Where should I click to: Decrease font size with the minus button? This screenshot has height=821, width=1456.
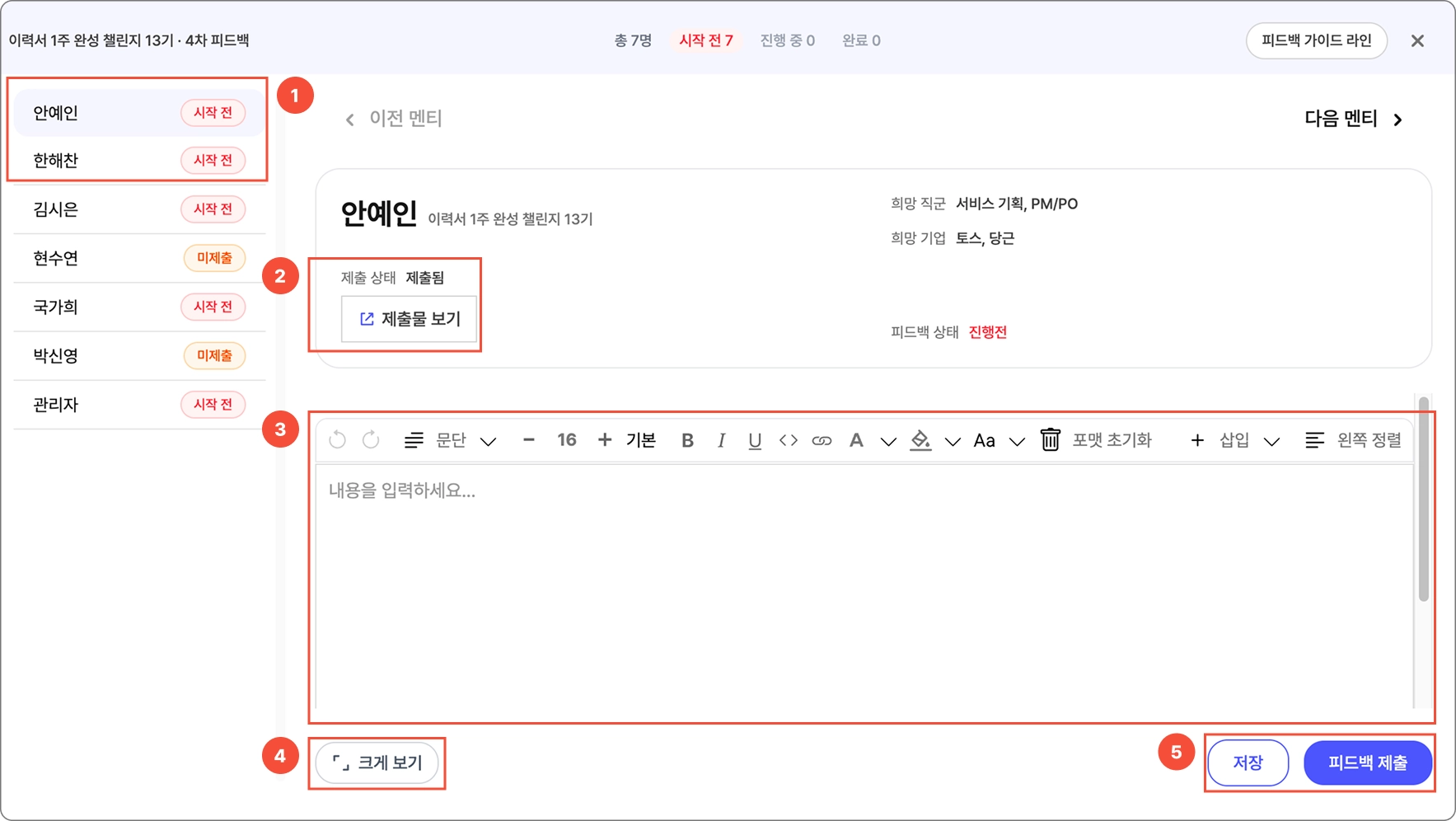[529, 440]
